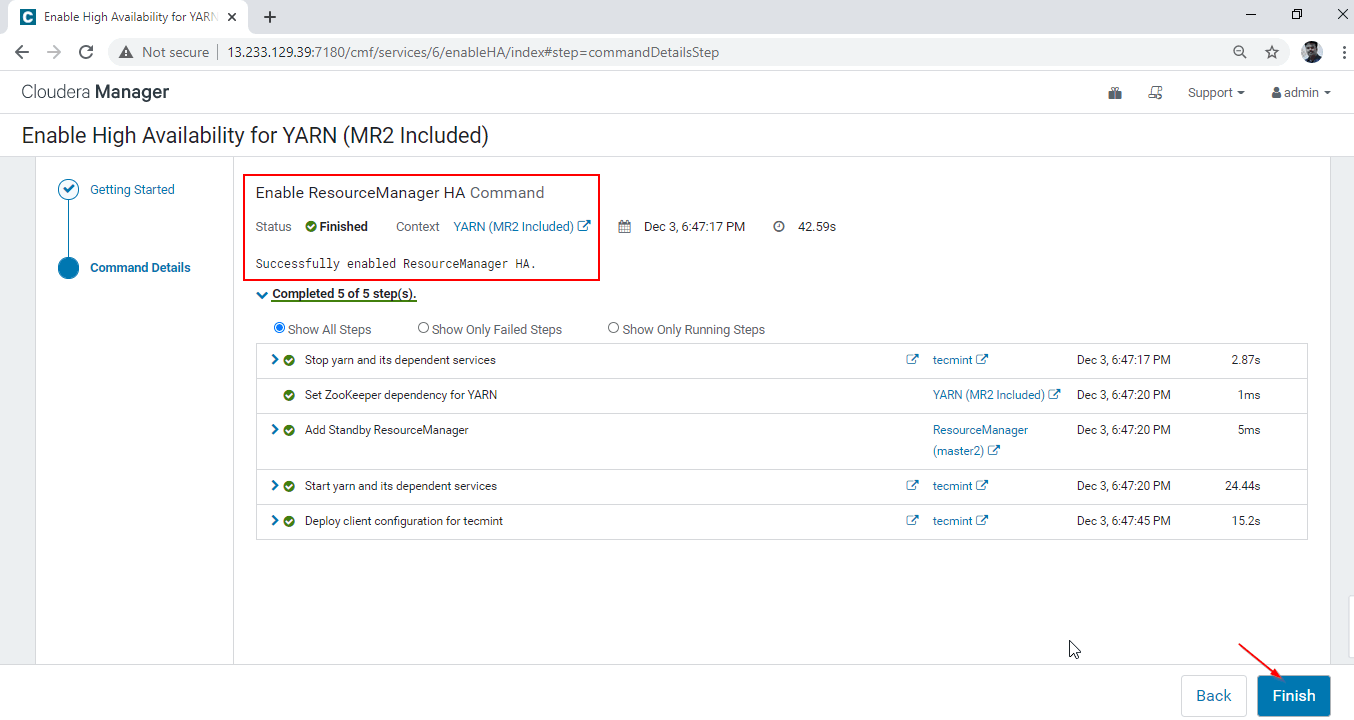Select Show Only Running Steps option
Image resolution: width=1354 pixels, height=720 pixels.
coord(613,328)
